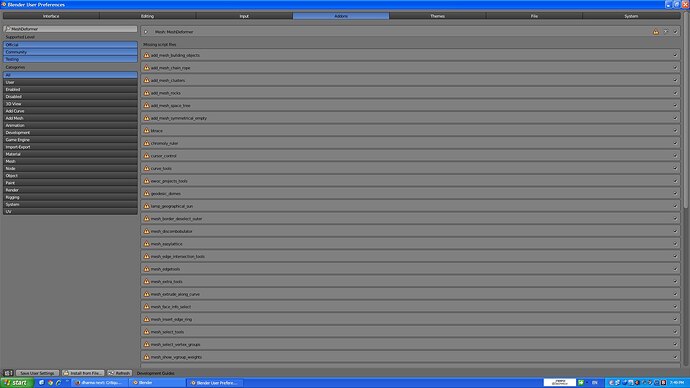
Task: Click warning icon beside mesh_show_vgroup_weights
Action: [x=147, y=357]
